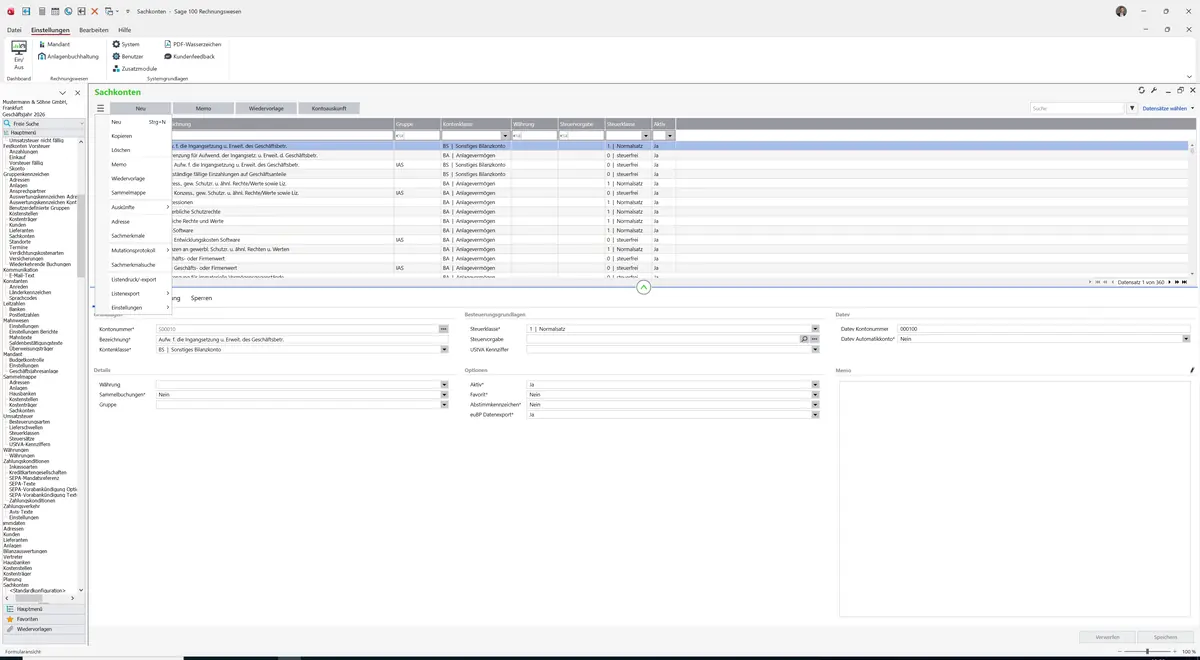Open the Datev Automatikkonto dropdown
Screen dimensions: 1200x660
click(1186, 339)
